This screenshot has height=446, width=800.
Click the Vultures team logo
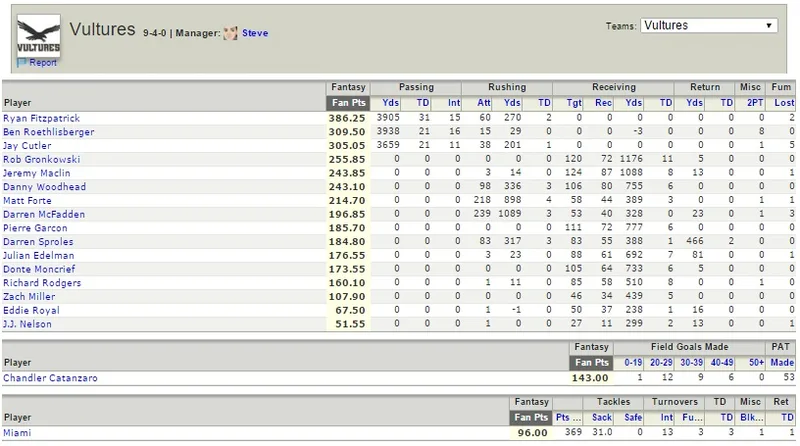39,35
